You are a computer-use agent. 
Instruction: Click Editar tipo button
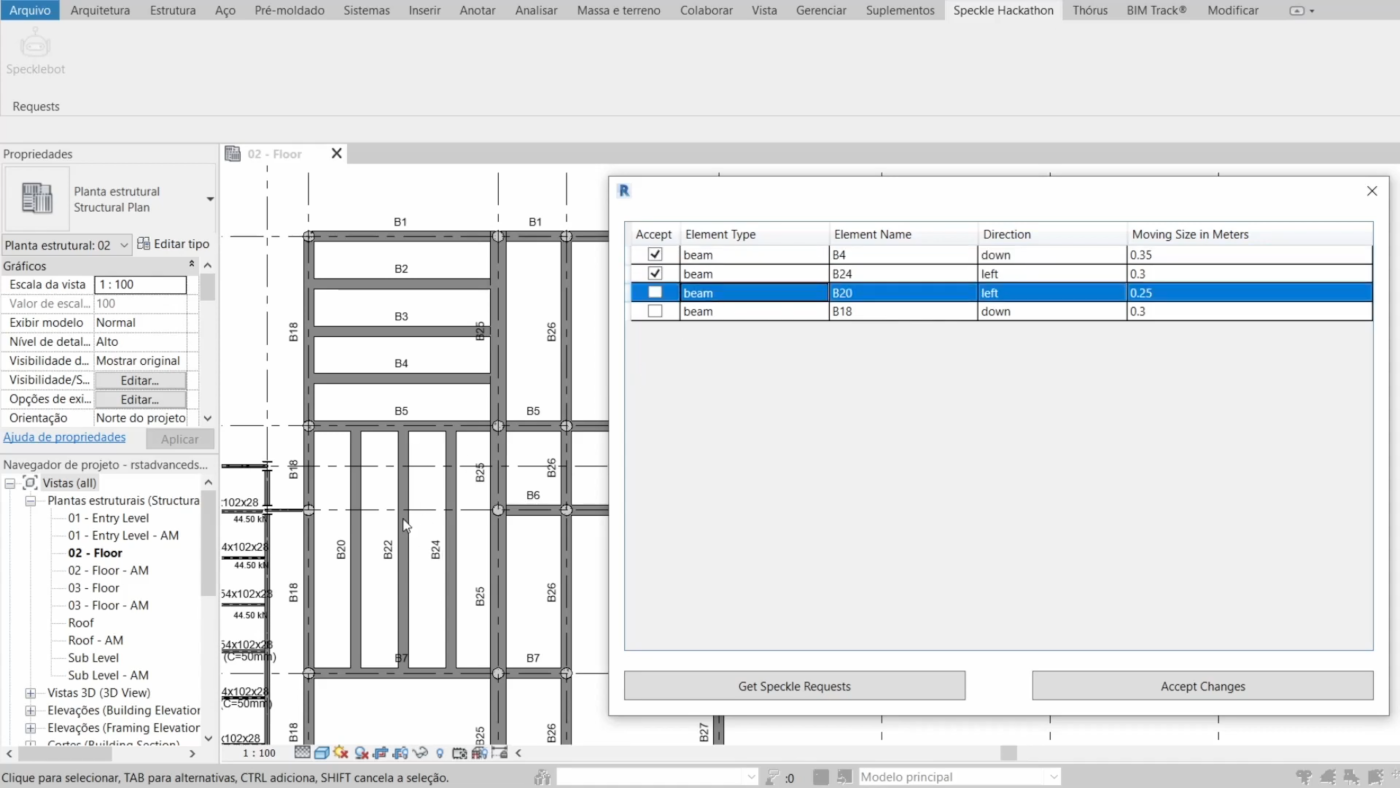[173, 244]
